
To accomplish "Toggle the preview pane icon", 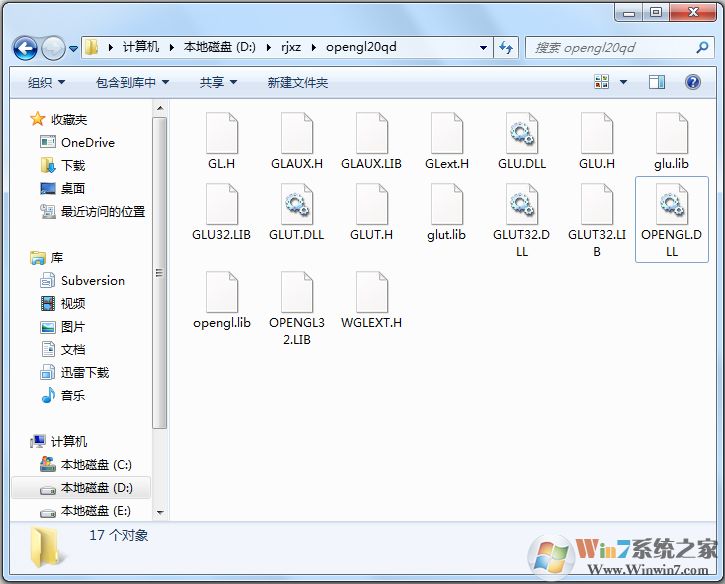I will tap(657, 82).
